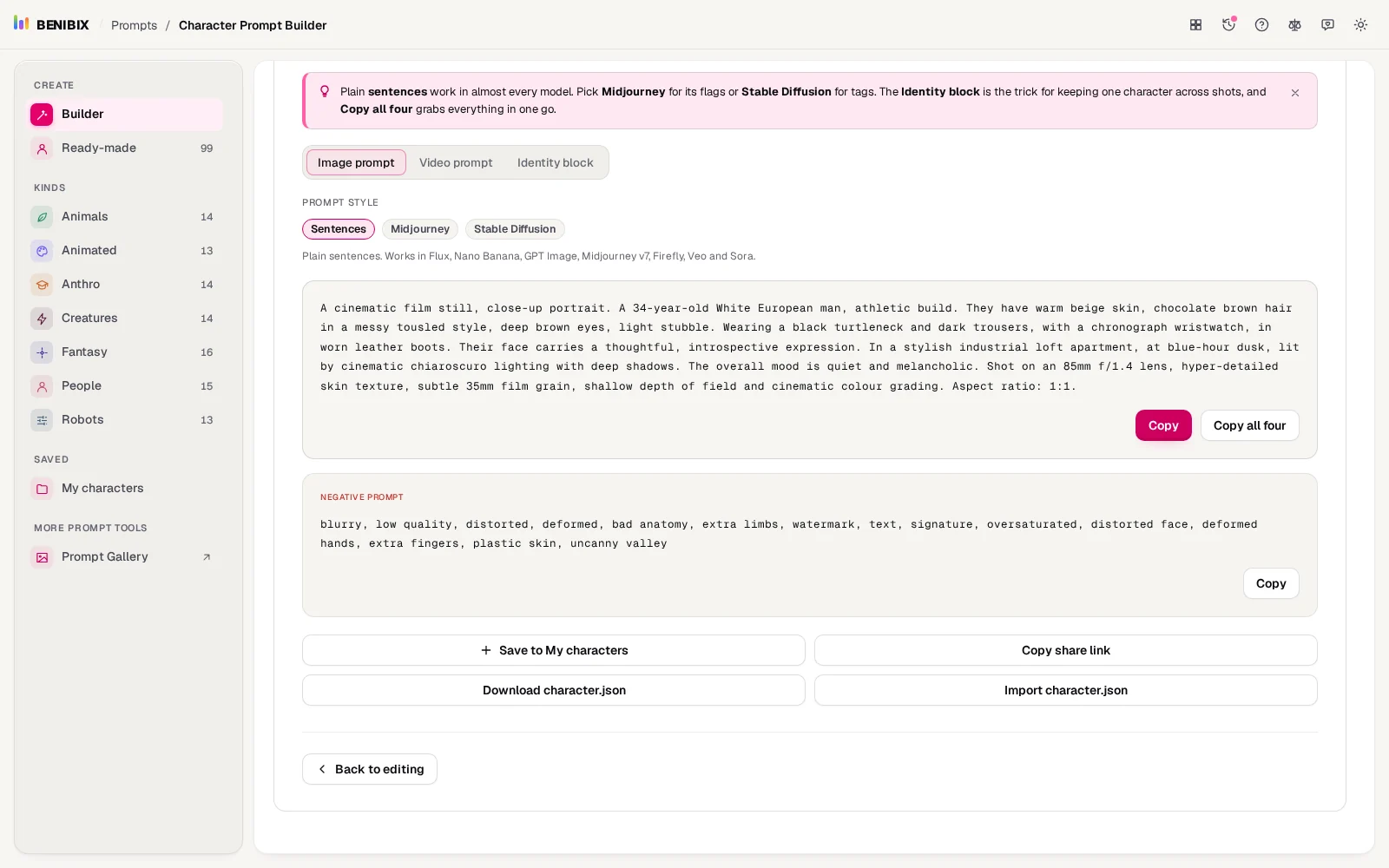Select the Stable Diffusion prompt style
This screenshot has height=868, width=1389.
[x=515, y=229]
